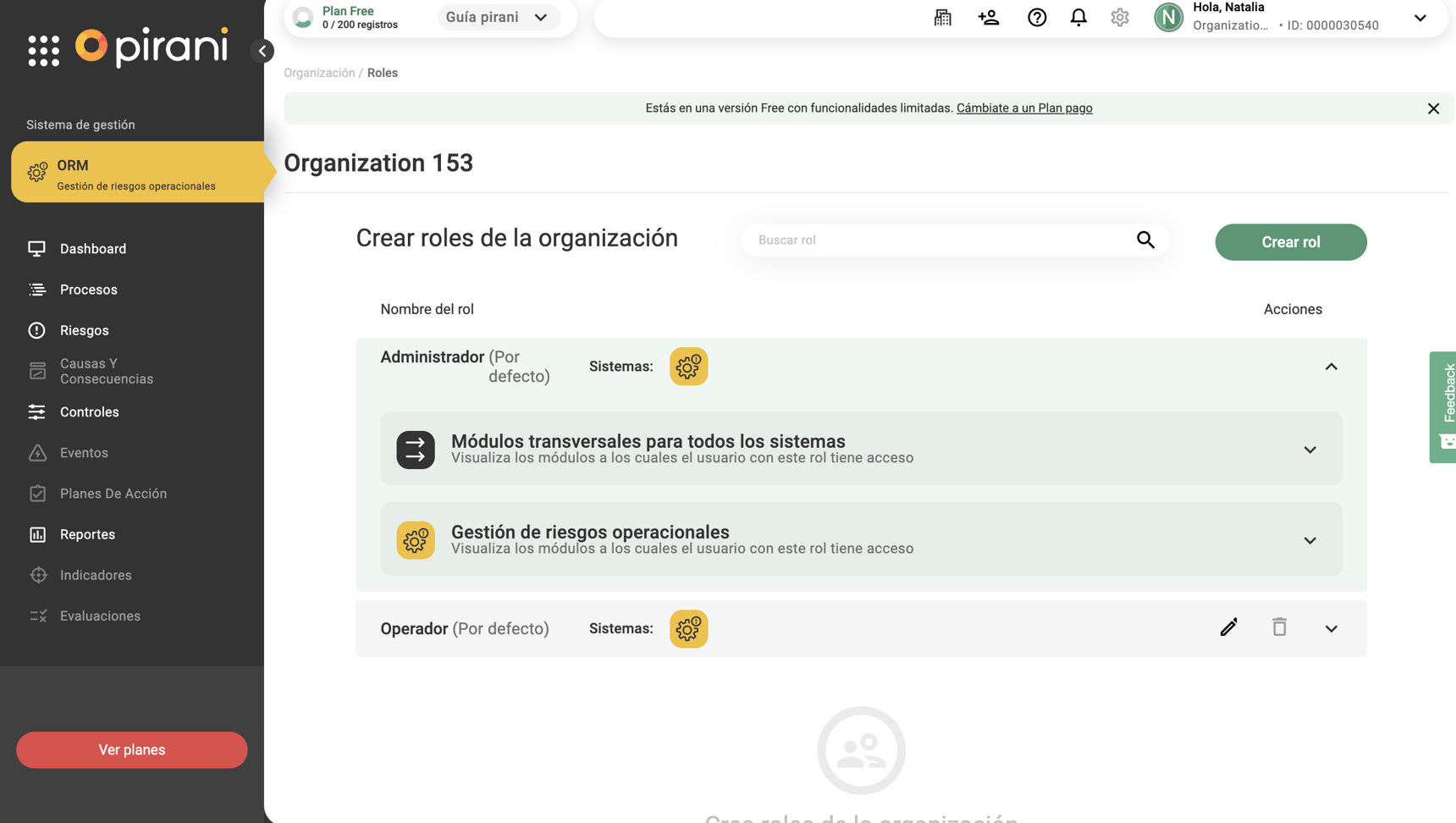The width and height of the screenshot is (1456, 823).
Task: Select the Dashboard monitor icon in the sidebar
Action: [37, 248]
